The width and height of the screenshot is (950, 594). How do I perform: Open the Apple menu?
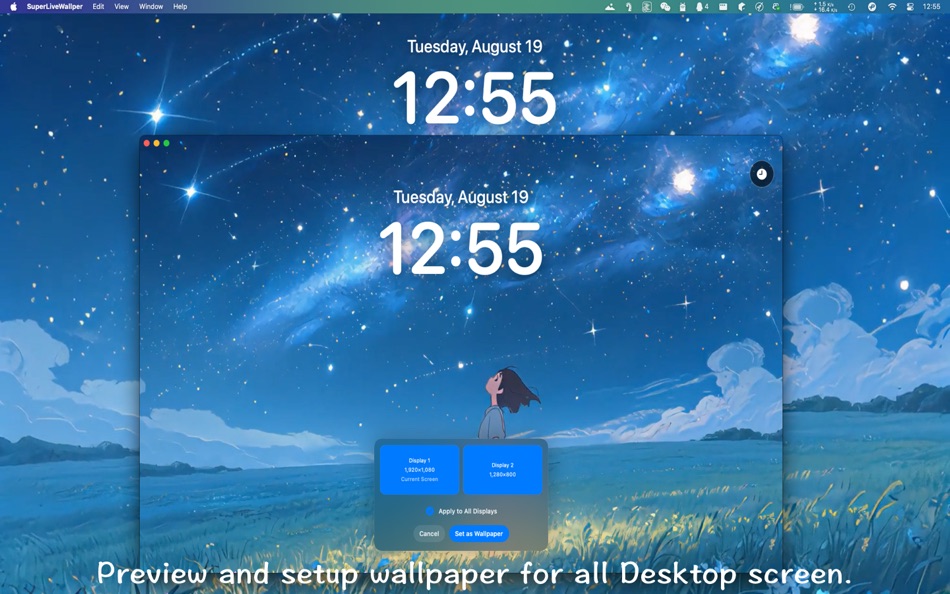click(13, 6)
